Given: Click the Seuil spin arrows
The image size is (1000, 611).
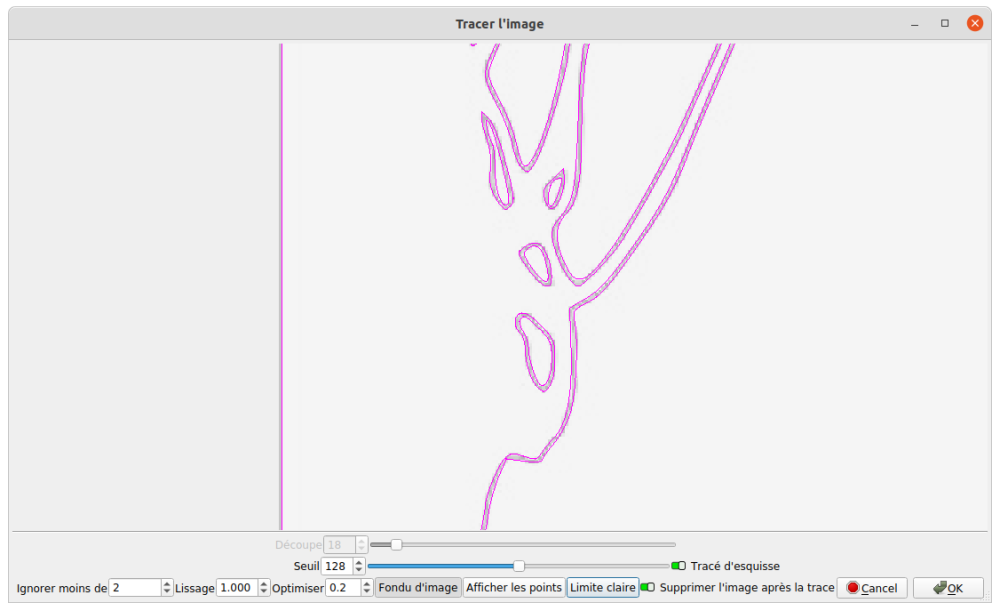Looking at the screenshot, I should click(x=358, y=566).
